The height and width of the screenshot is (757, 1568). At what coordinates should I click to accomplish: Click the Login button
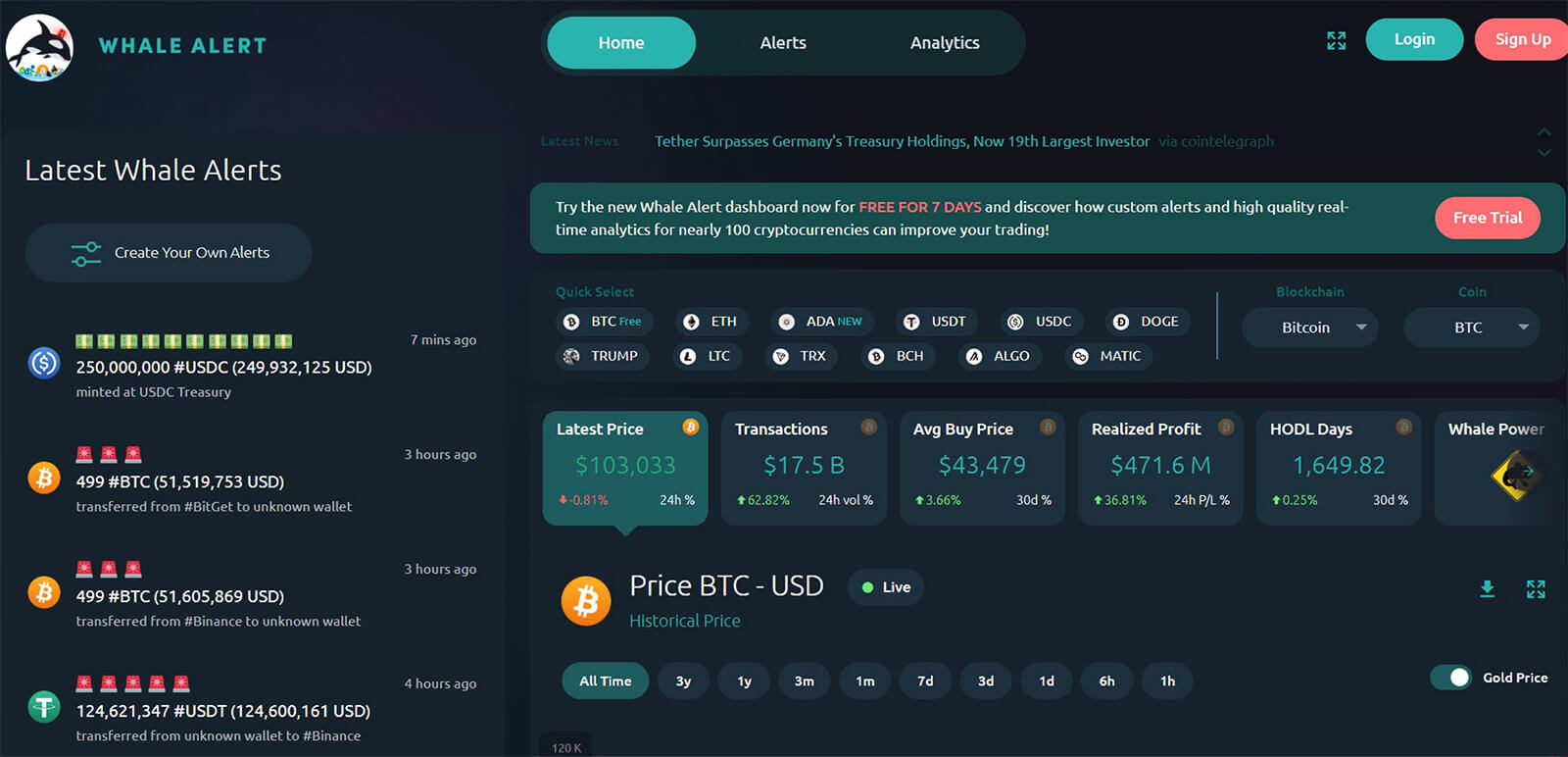click(1414, 39)
